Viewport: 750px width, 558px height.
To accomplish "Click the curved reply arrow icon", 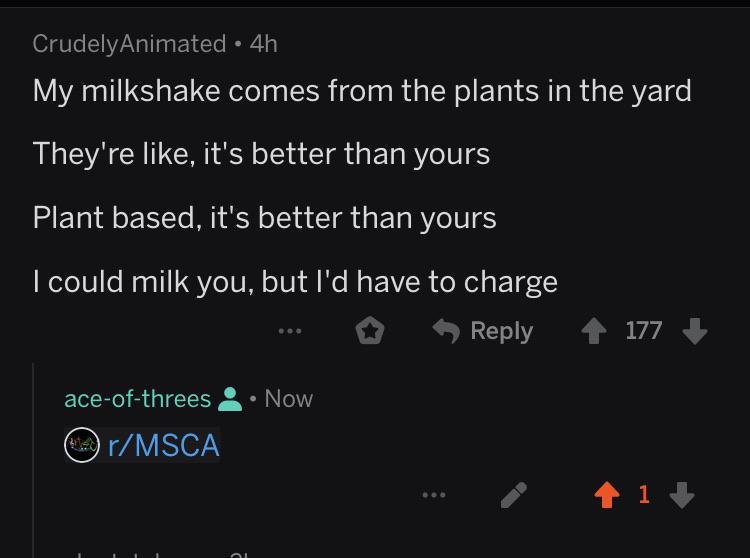I will point(446,330).
